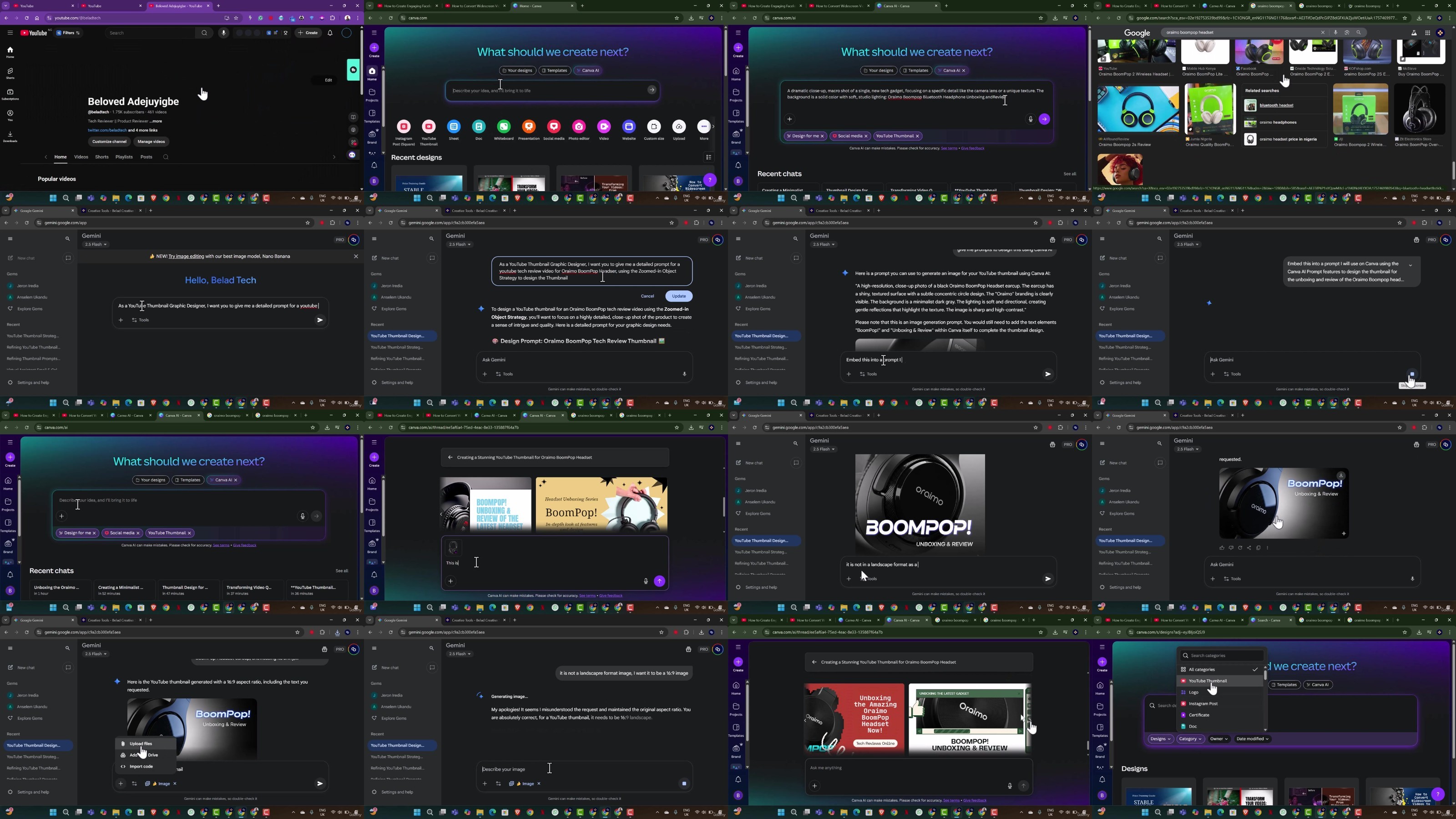Choose the Website shortcut icon in Canva
Screen dimensions: 1456x819
tap(629, 126)
